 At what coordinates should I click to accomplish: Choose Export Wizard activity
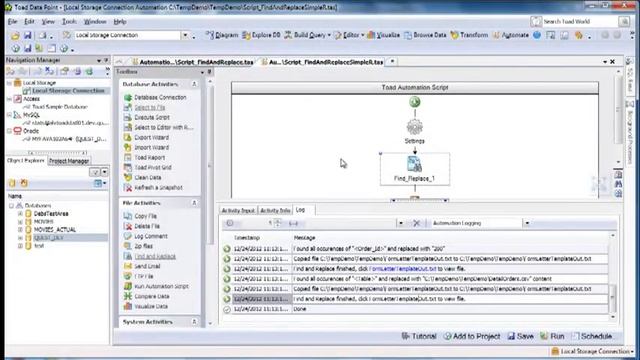[147, 138]
